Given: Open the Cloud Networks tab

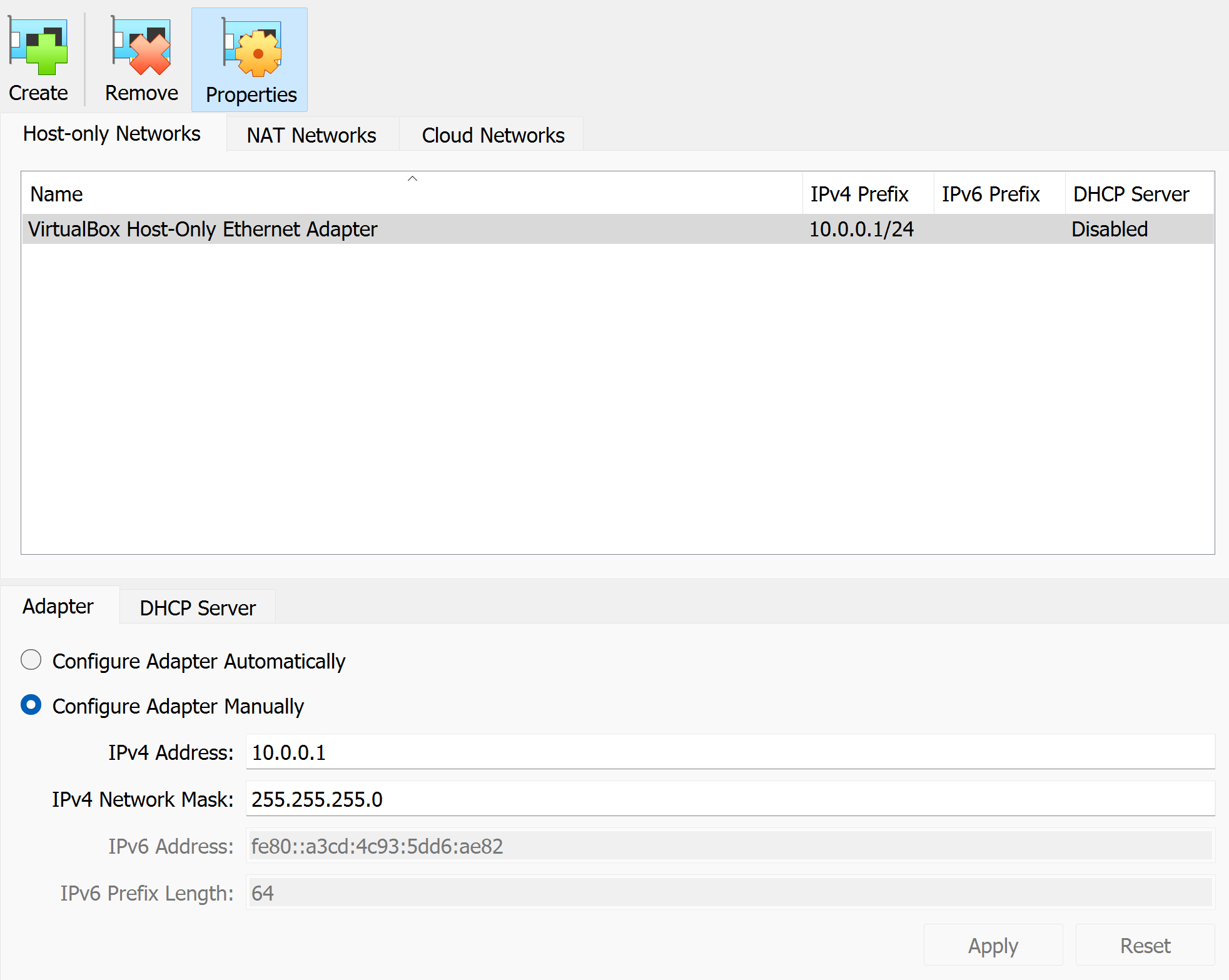Looking at the screenshot, I should [x=493, y=135].
